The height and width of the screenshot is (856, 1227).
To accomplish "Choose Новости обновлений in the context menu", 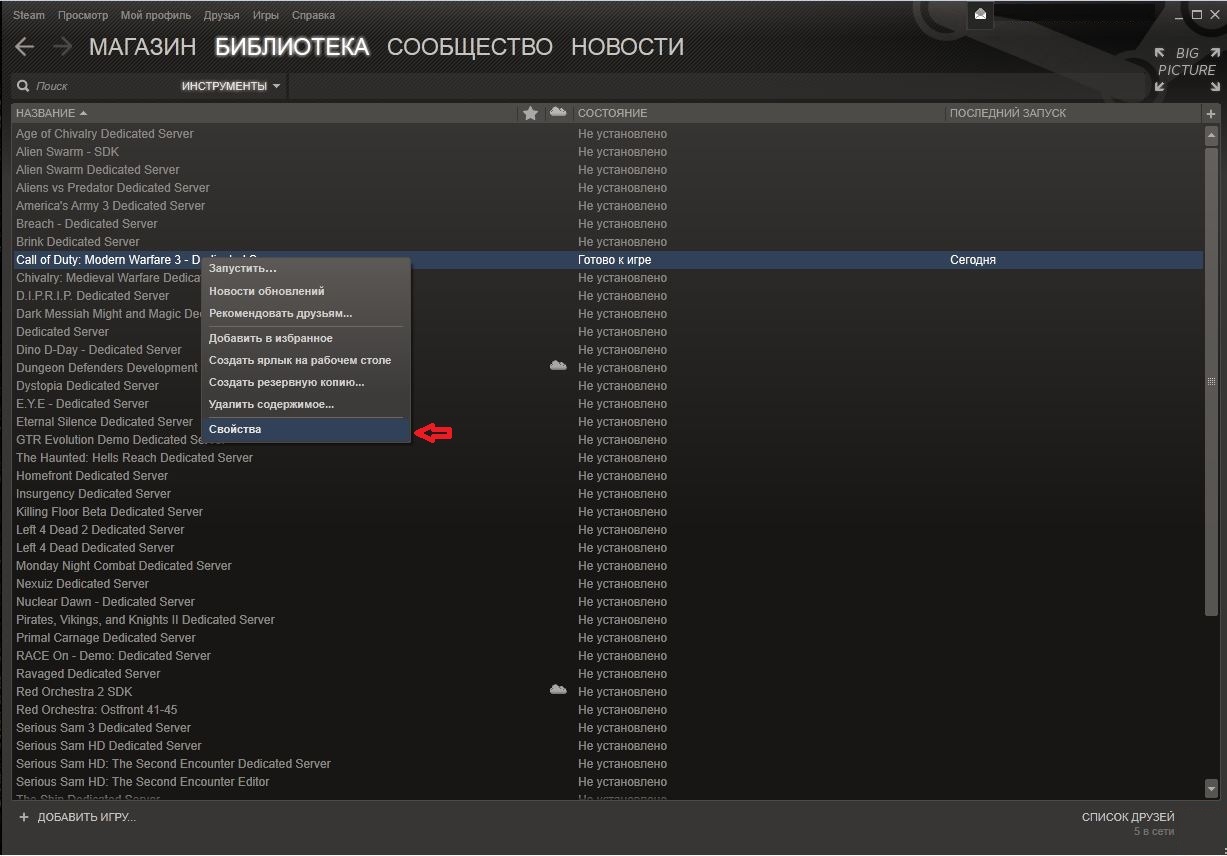I will (306, 291).
